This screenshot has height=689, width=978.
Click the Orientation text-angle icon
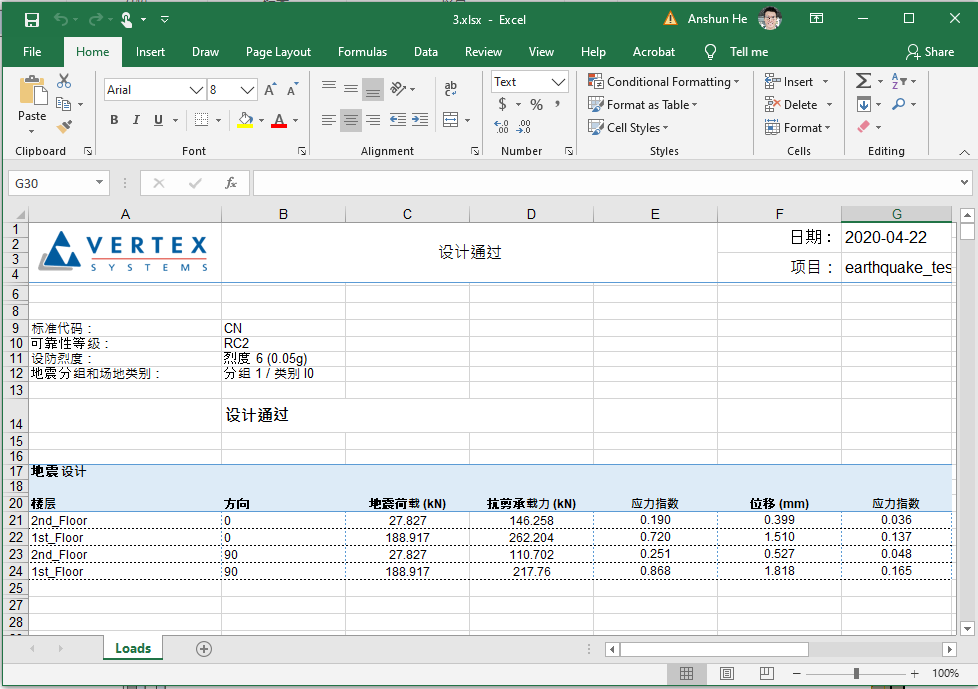point(398,89)
